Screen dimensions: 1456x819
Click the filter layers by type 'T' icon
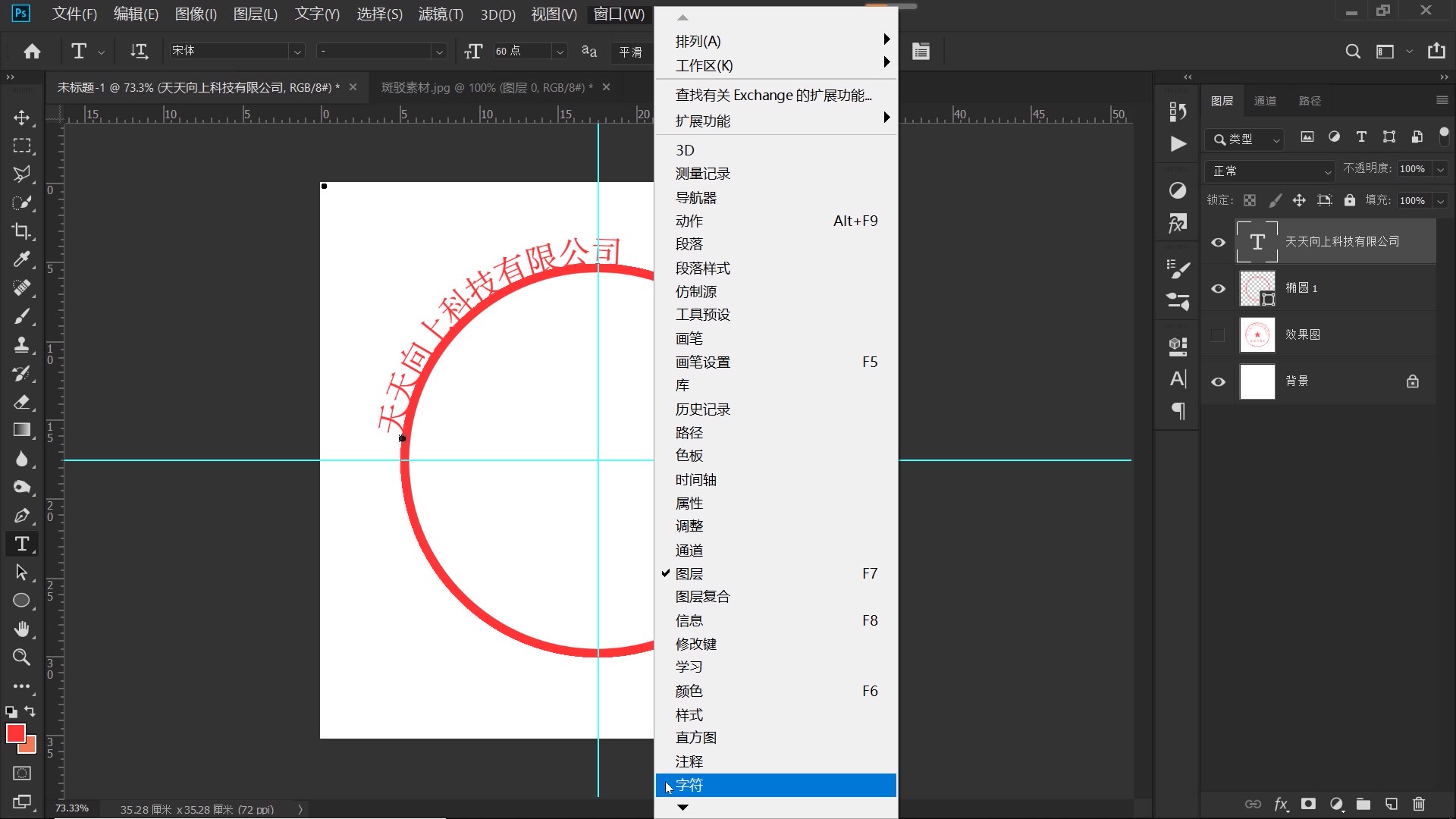point(1361,137)
